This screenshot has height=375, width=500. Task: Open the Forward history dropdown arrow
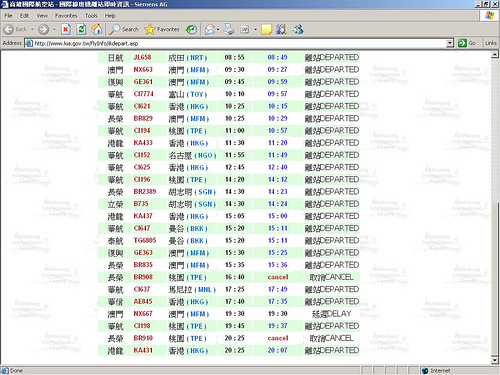pos(54,30)
